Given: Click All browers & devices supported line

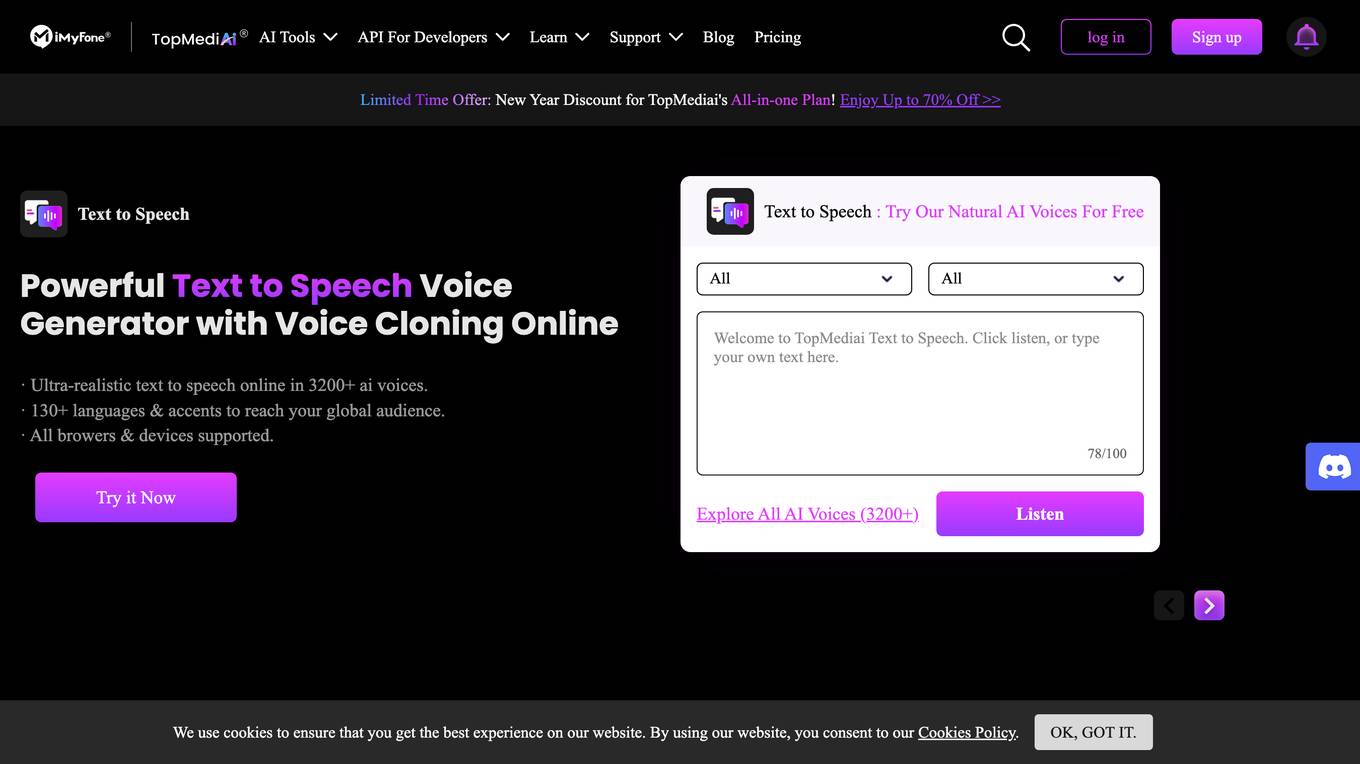Looking at the screenshot, I should pos(146,435).
